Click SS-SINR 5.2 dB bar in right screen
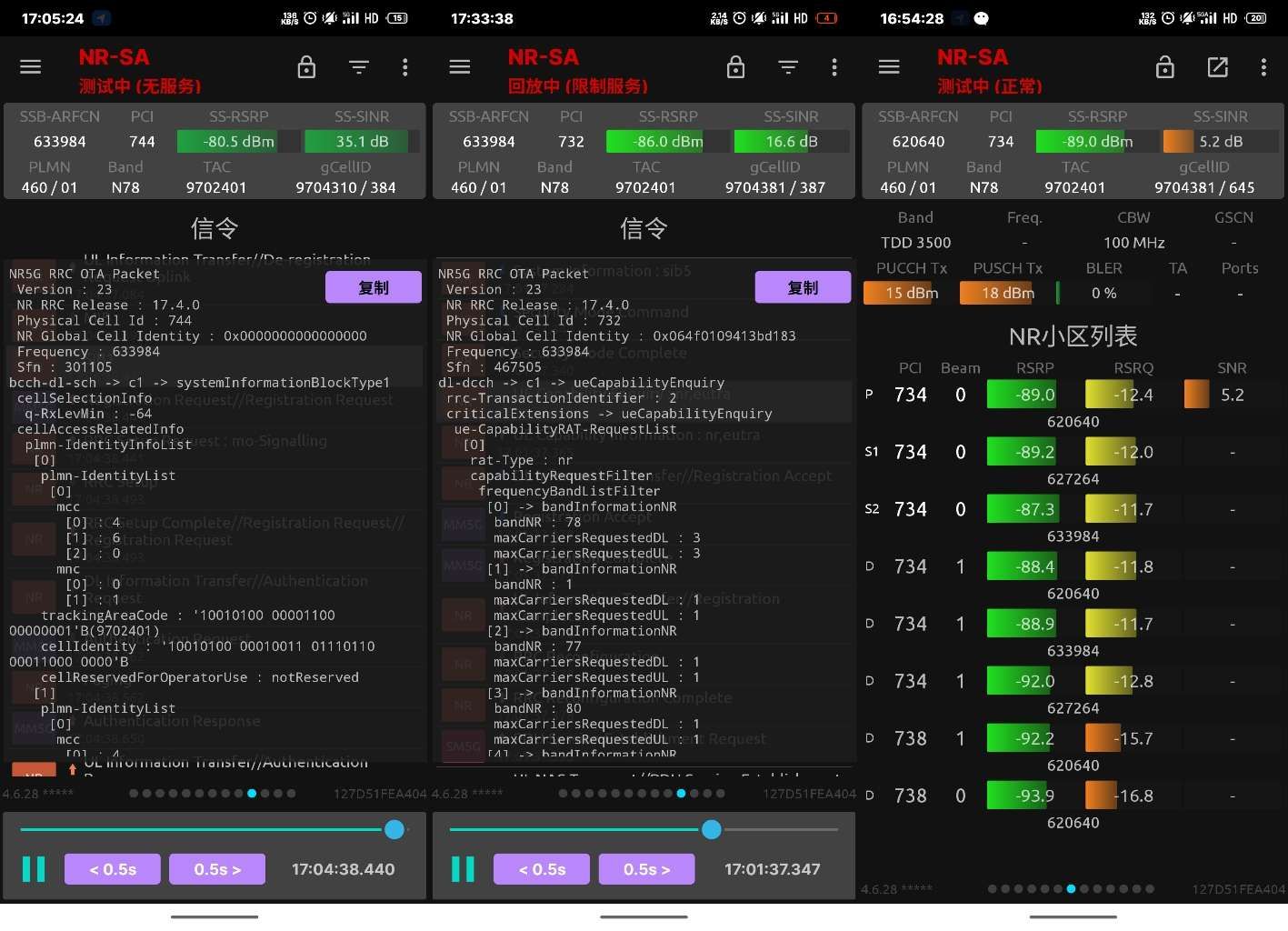This screenshot has height=931, width=1288. click(x=1221, y=141)
